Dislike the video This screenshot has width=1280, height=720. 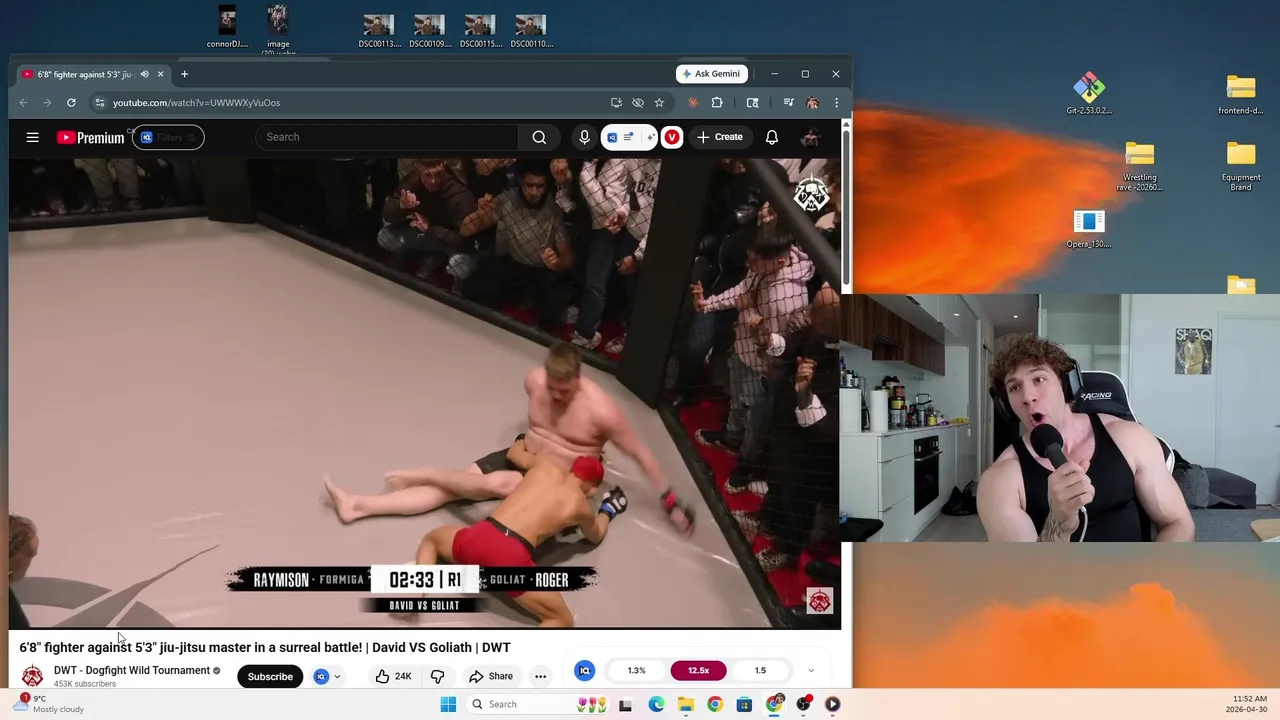pos(437,677)
